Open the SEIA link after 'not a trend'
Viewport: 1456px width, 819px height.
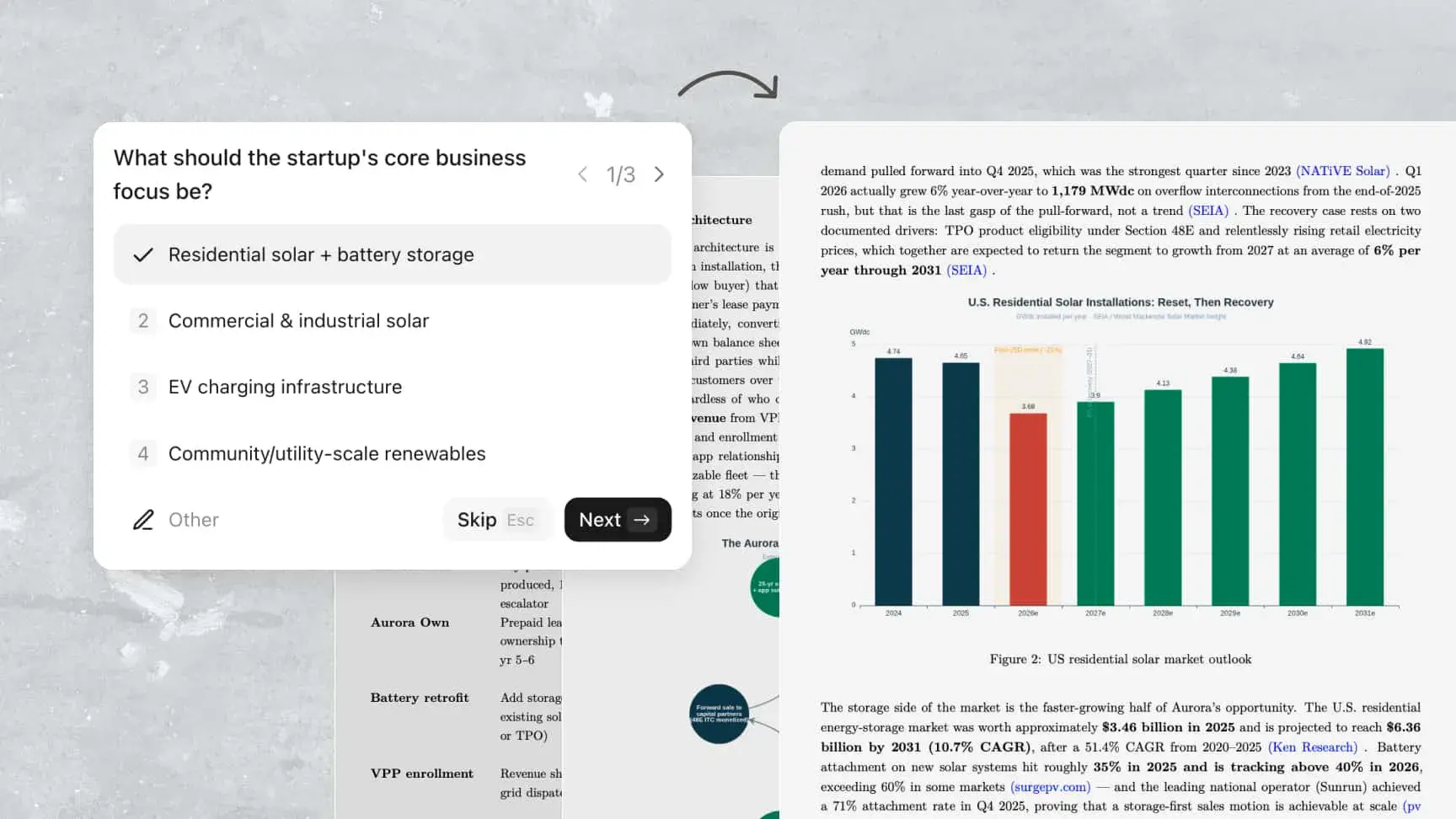1208,211
